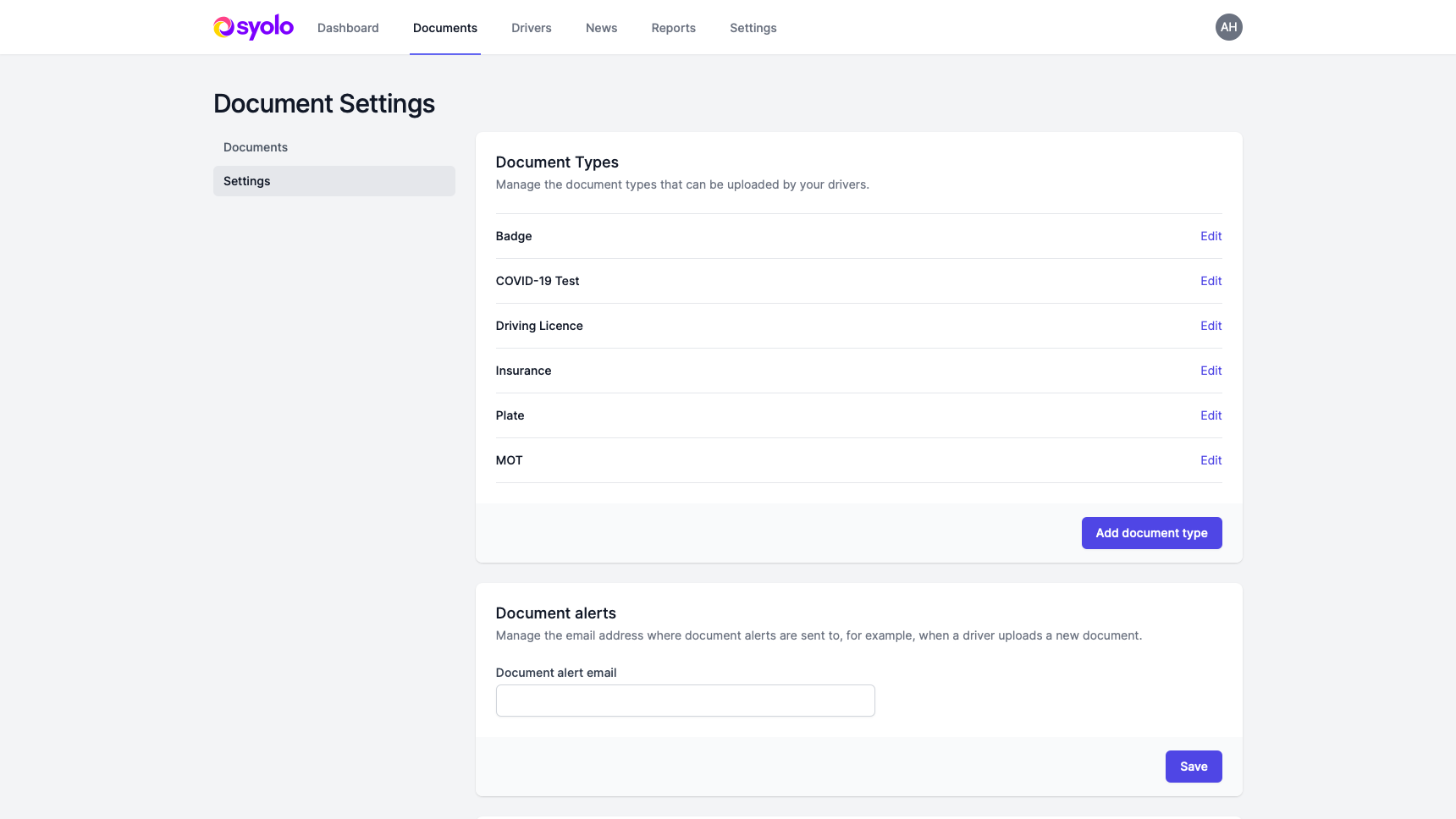This screenshot has height=819, width=1456.
Task: Select Documents in the left sidebar
Action: [334, 147]
